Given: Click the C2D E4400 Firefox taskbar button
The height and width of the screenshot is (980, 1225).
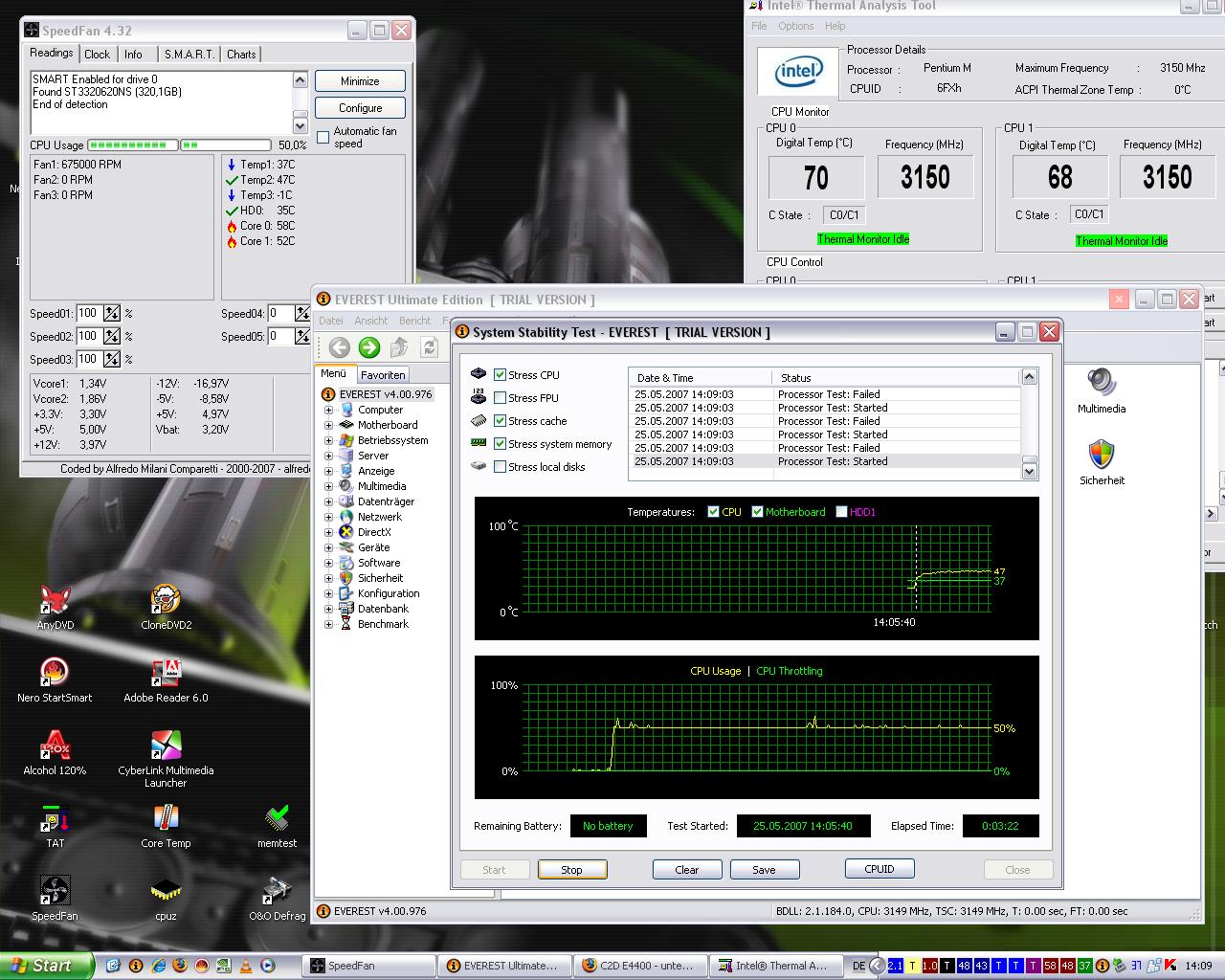Looking at the screenshot, I should (x=641, y=966).
